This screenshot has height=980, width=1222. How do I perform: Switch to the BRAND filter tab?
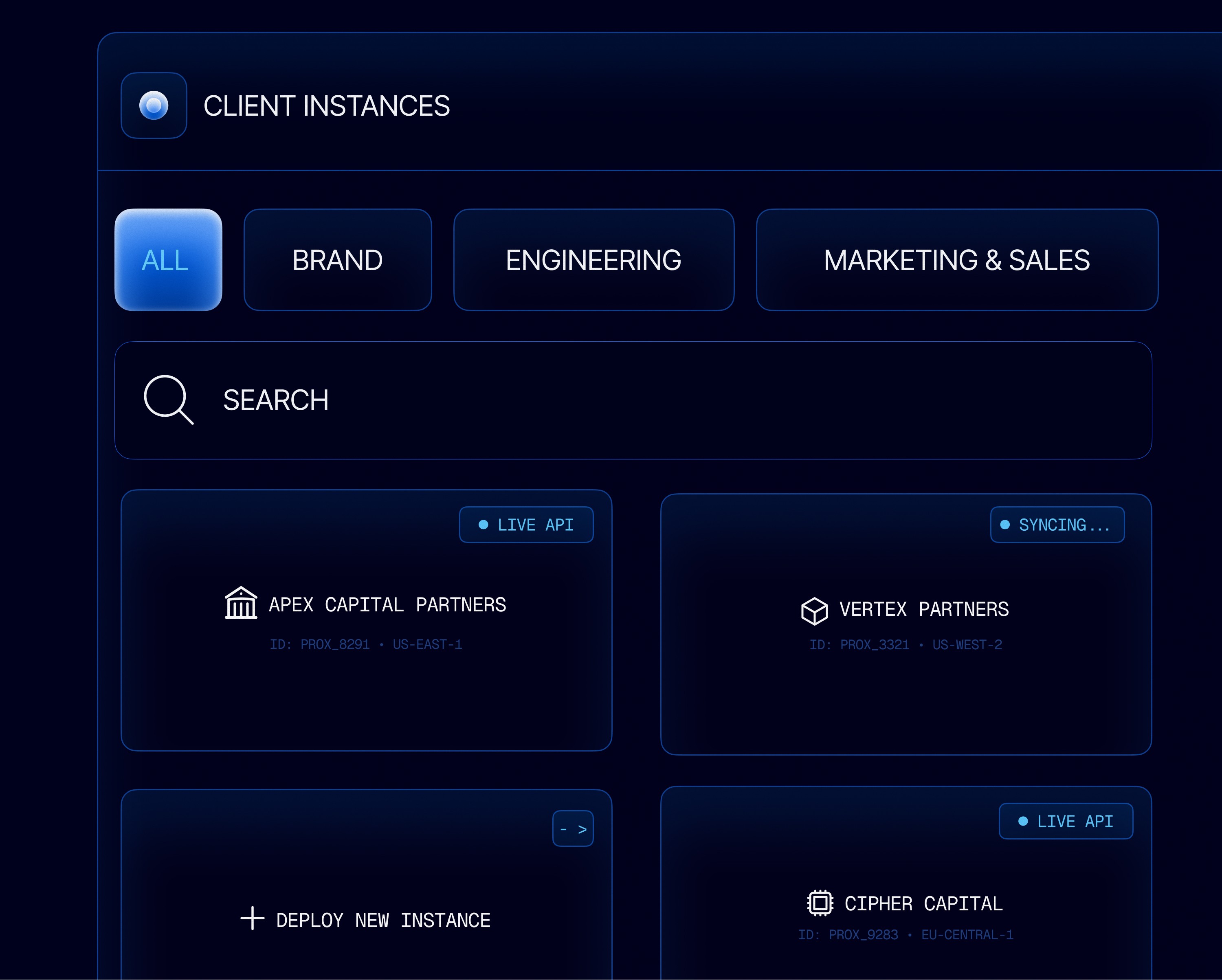[337, 260]
